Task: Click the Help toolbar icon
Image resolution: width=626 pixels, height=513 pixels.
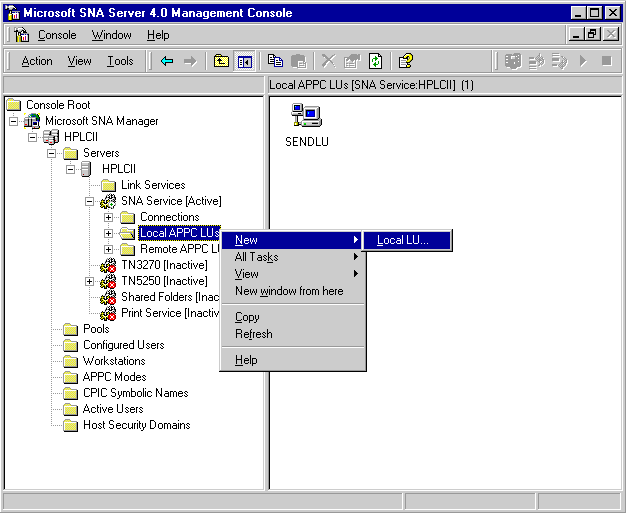Action: (x=405, y=61)
